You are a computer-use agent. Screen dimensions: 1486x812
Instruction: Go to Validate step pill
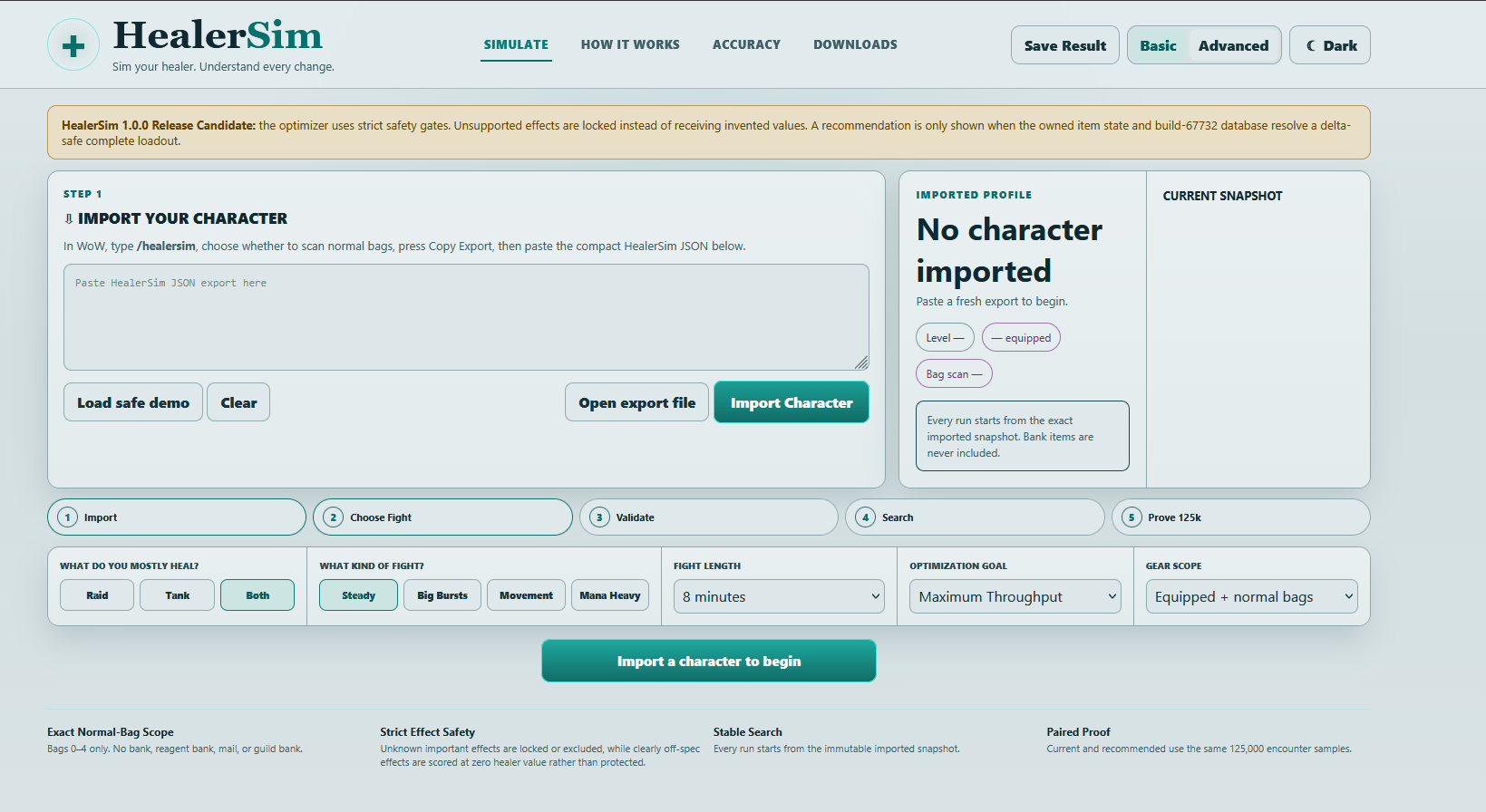point(709,517)
